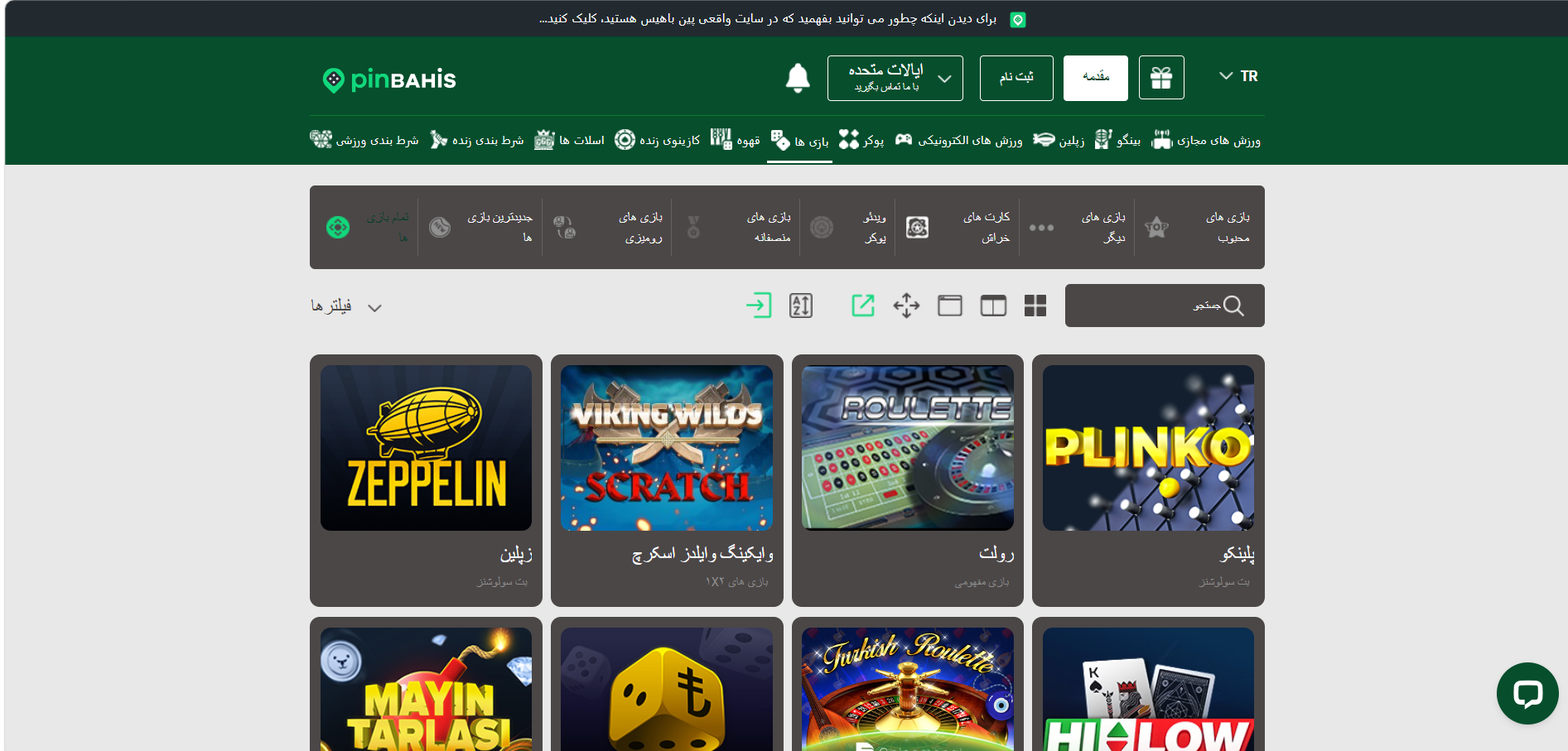Open the TR language dropdown
1568x751 pixels.
(x=1238, y=76)
